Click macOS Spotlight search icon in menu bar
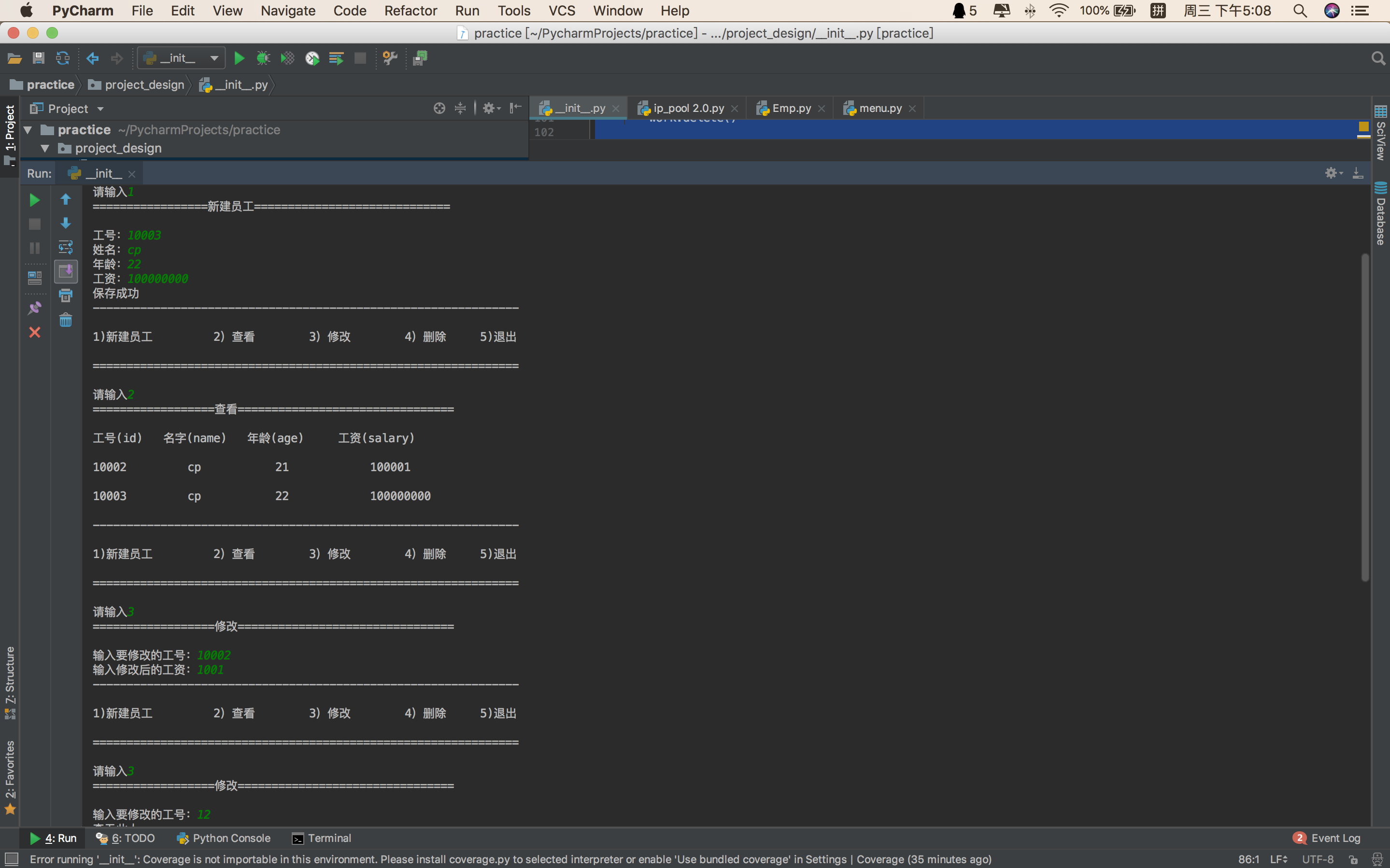1390x868 pixels. 1300,10
